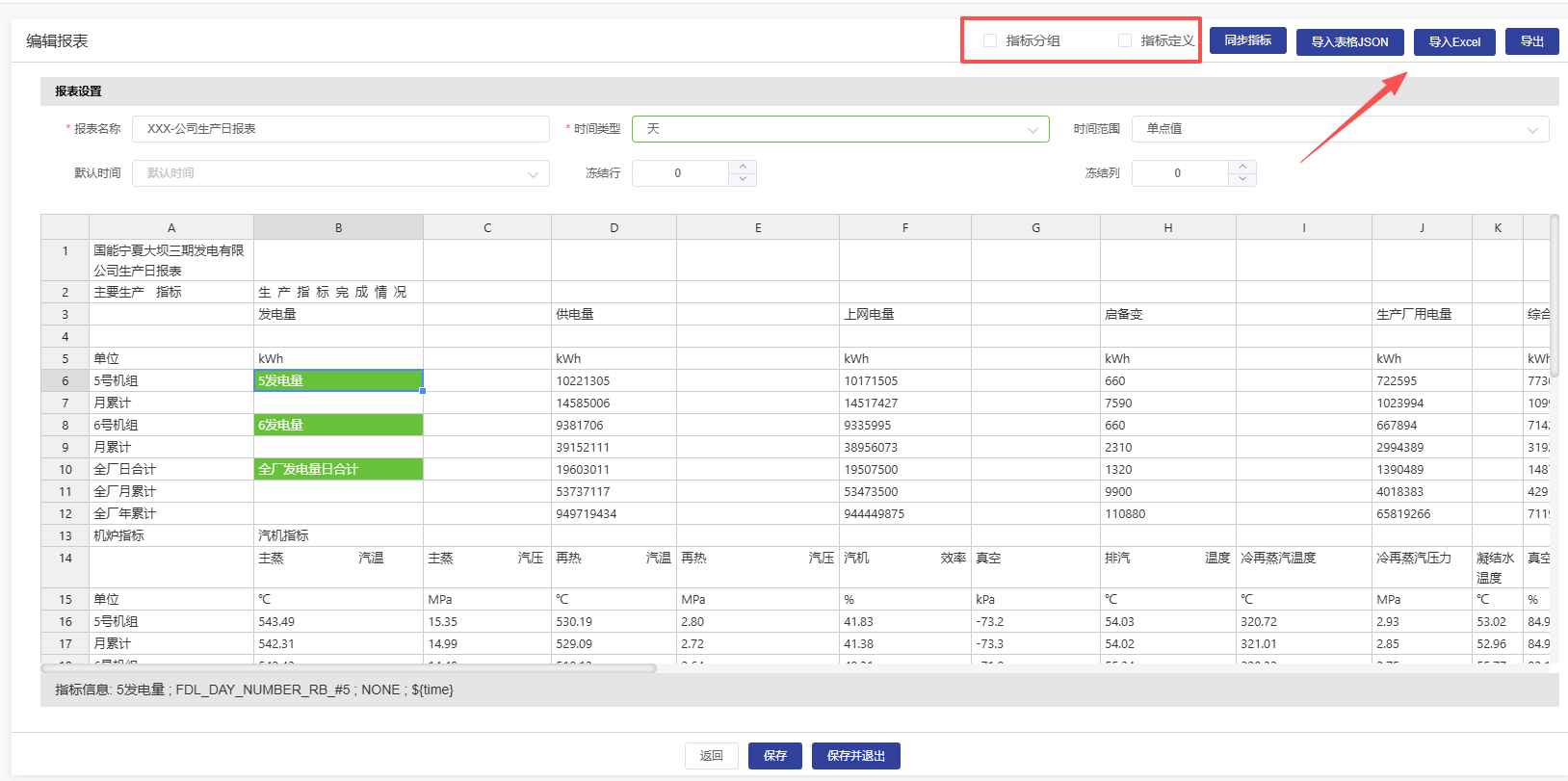Click the 导入Excel button
Screen dimensions: 1568x781
1454,42
